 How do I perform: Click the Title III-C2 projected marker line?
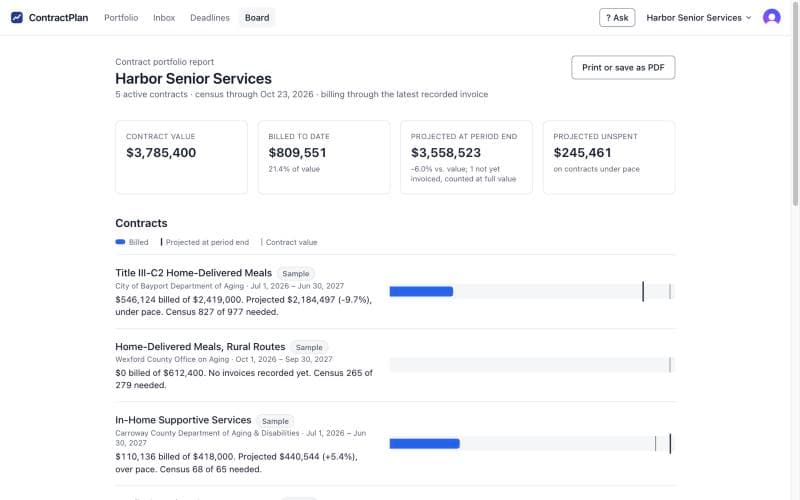pyautogui.click(x=643, y=291)
